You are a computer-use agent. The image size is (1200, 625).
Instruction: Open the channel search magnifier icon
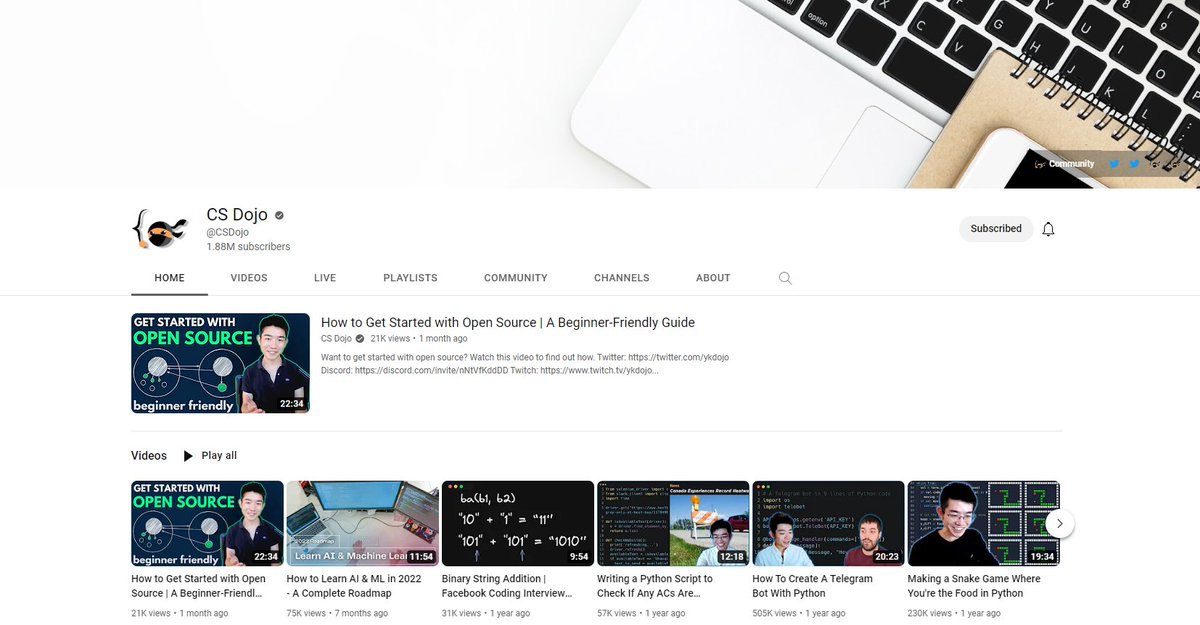pos(785,278)
